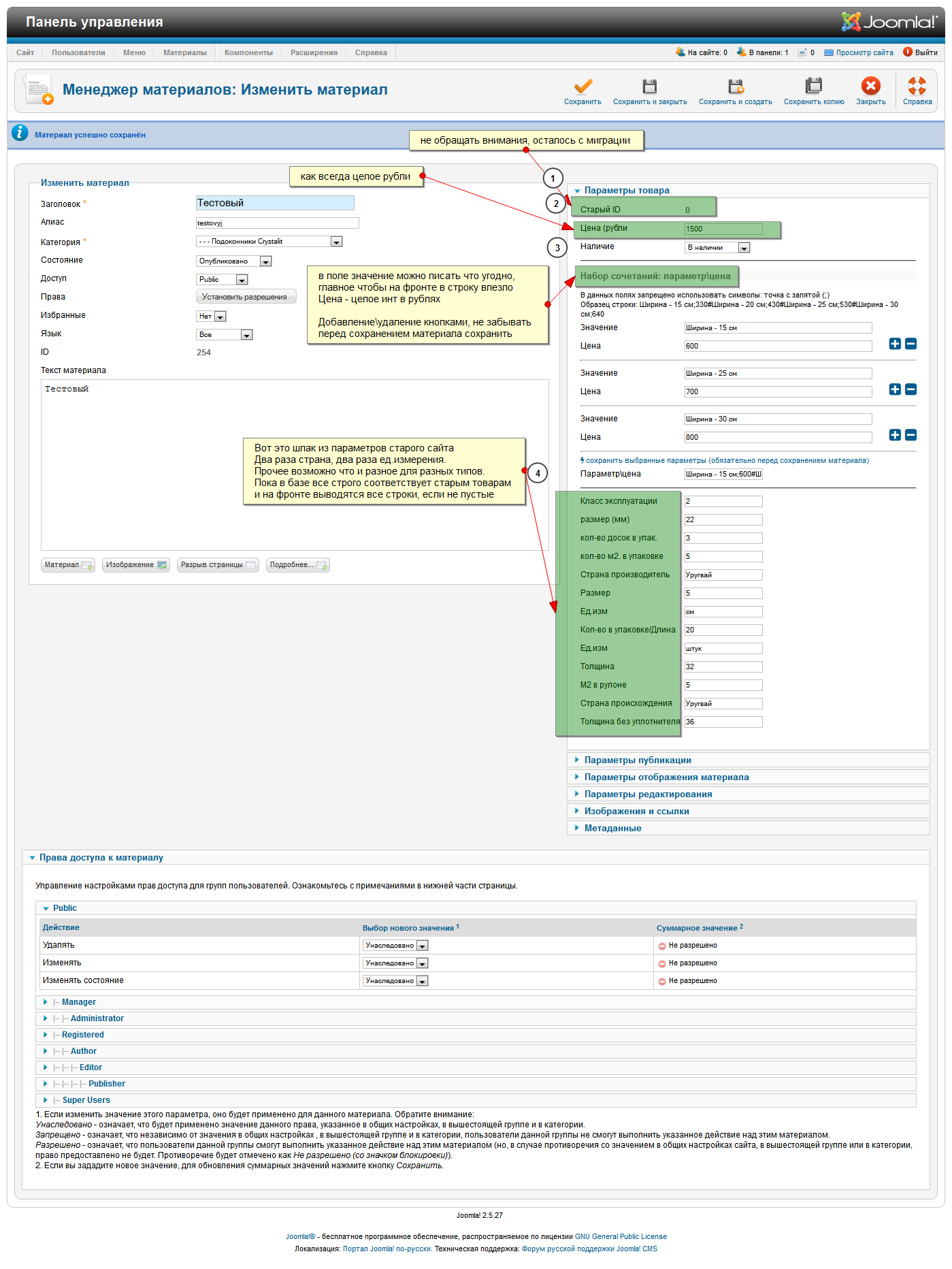Remove the Ширина - 25 см row

click(911, 389)
